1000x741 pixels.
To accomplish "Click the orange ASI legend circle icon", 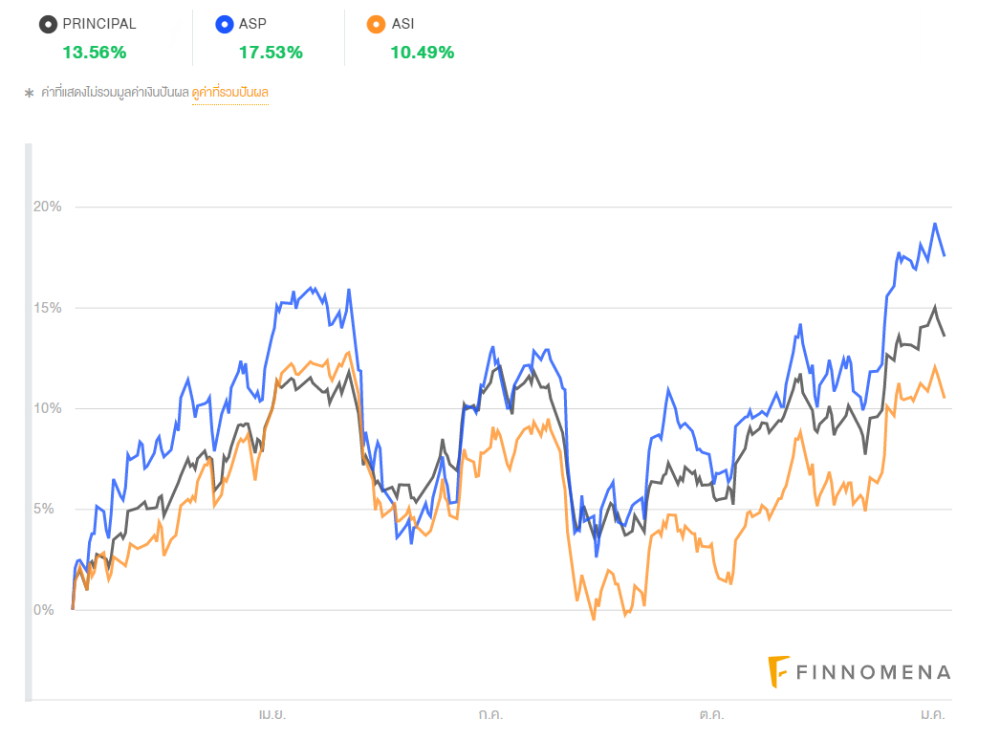I will (x=376, y=24).
